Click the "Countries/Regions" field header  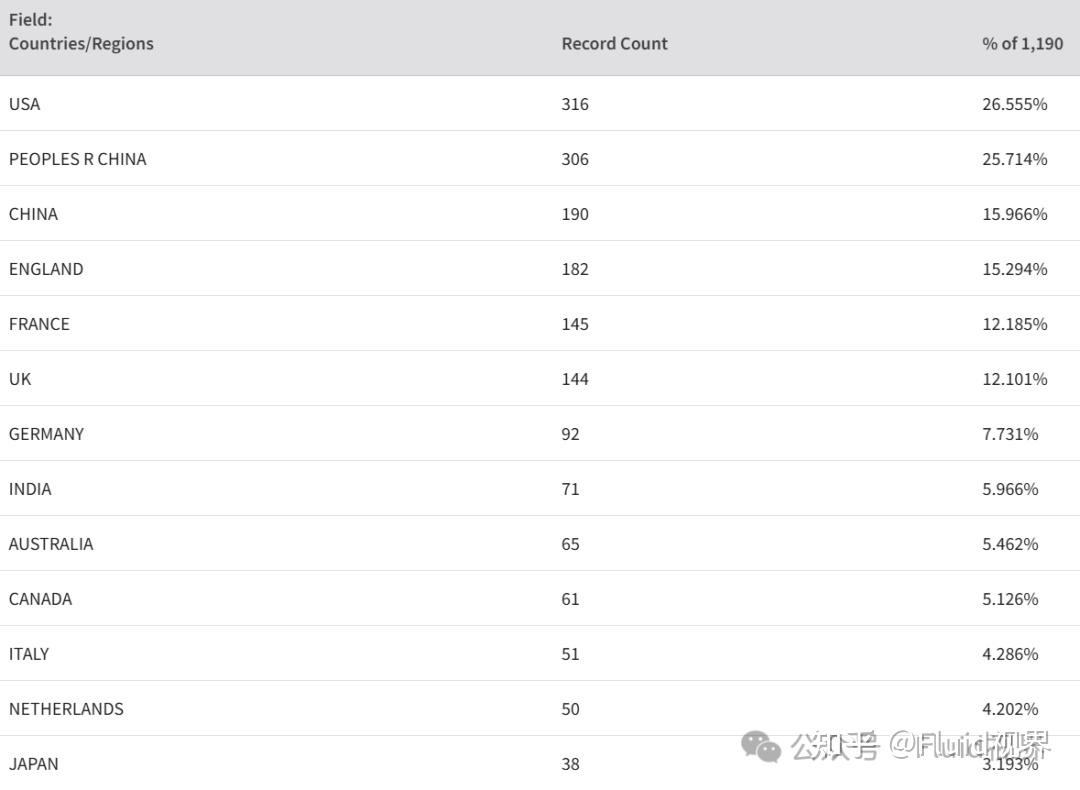[x=81, y=44]
